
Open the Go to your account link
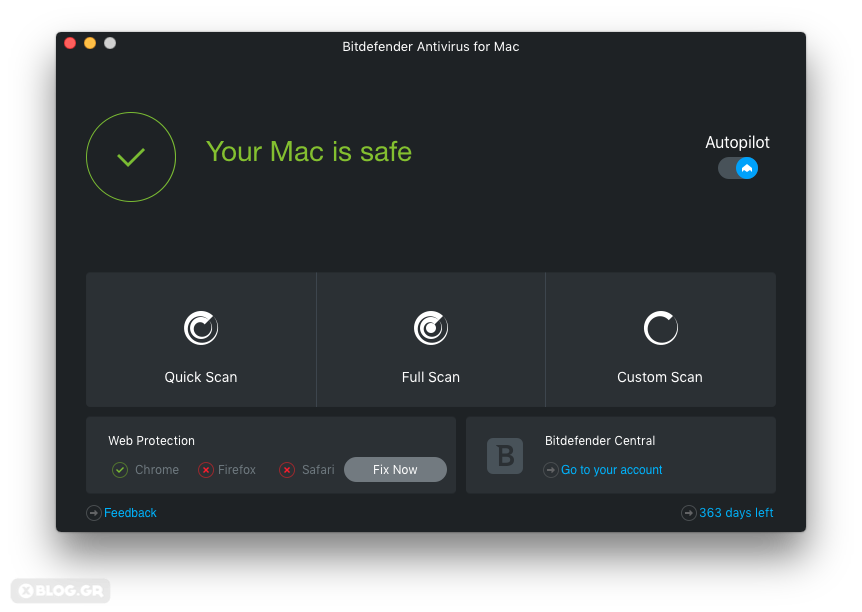(611, 470)
